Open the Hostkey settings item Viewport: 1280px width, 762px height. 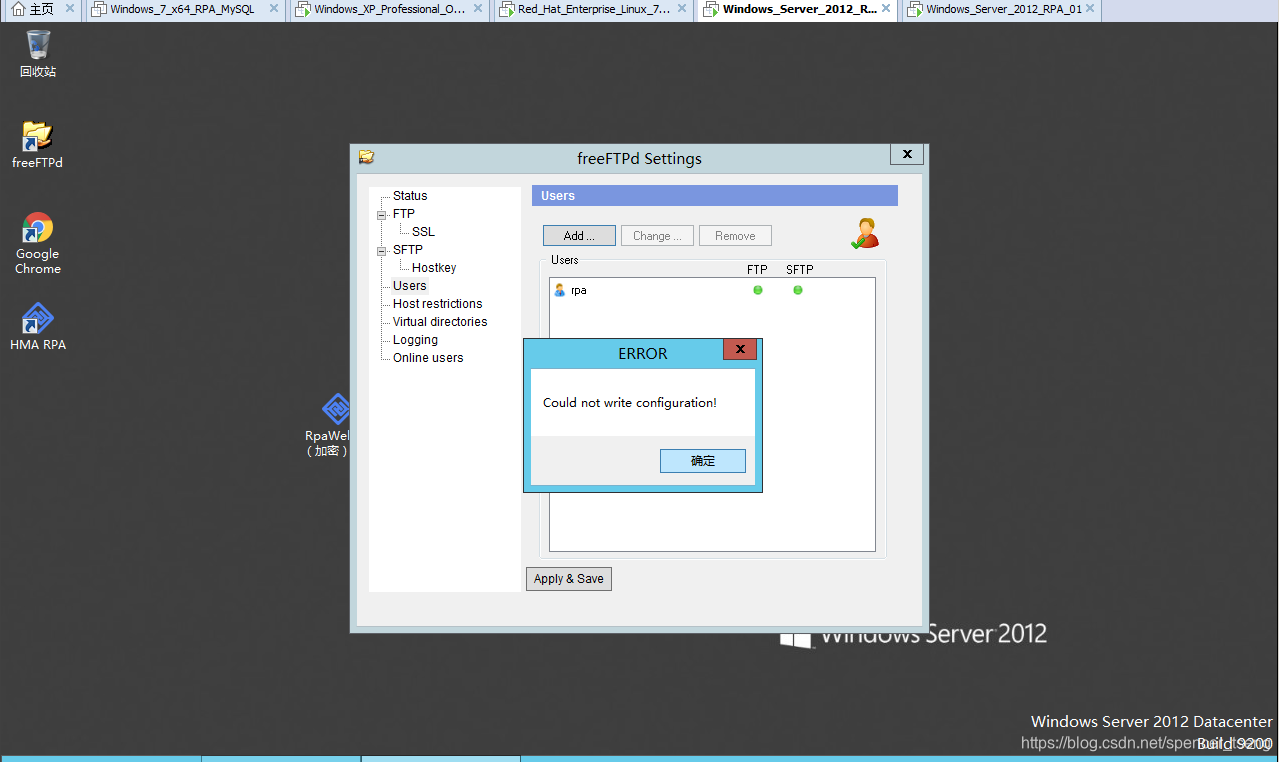click(434, 268)
